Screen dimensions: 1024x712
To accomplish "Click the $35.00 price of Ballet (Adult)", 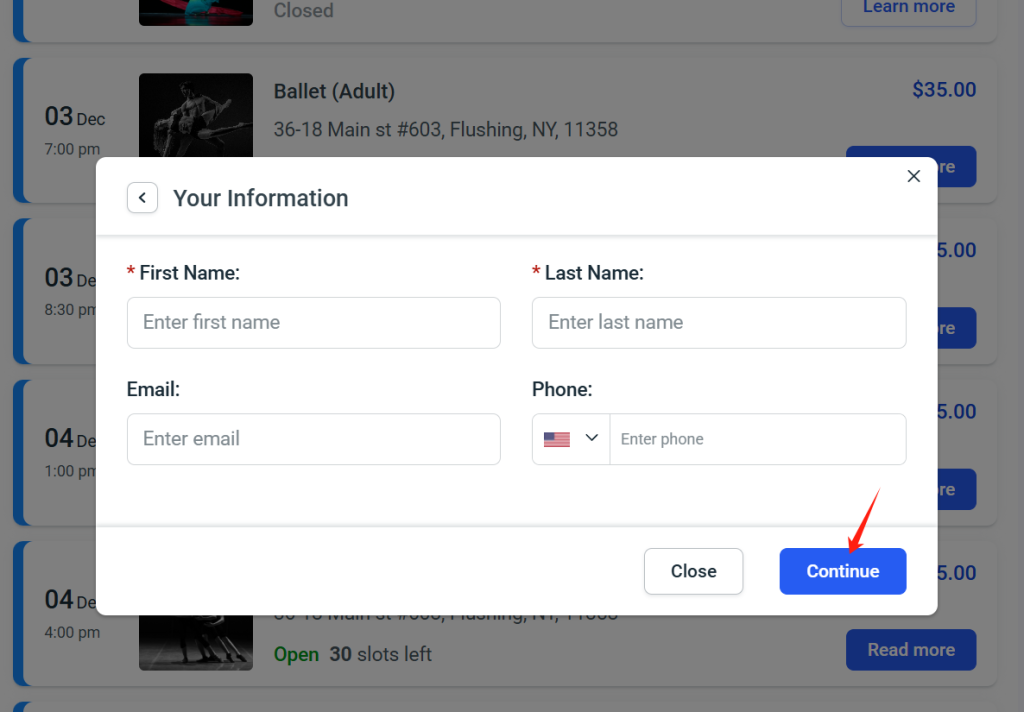I will 944,90.
